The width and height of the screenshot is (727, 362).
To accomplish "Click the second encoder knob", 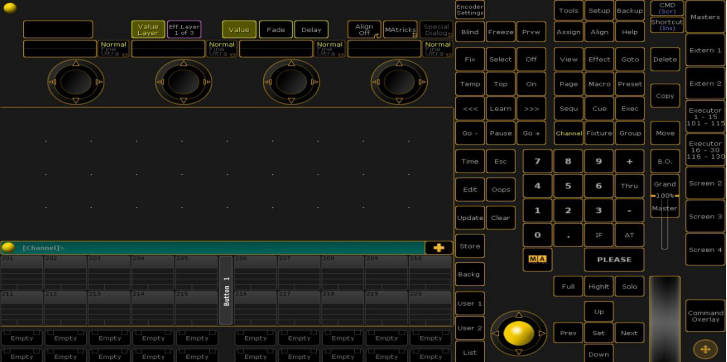I will click(184, 82).
